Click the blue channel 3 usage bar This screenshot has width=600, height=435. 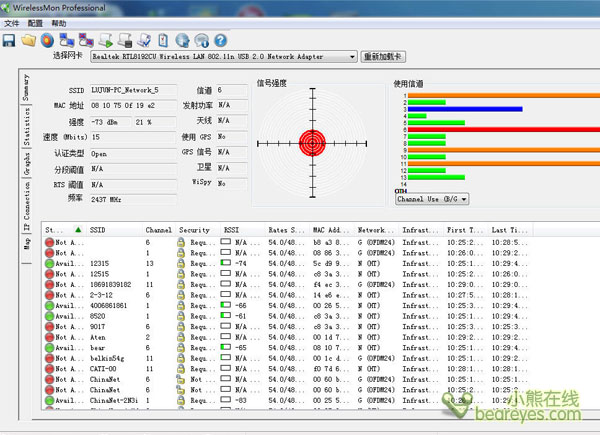465,109
